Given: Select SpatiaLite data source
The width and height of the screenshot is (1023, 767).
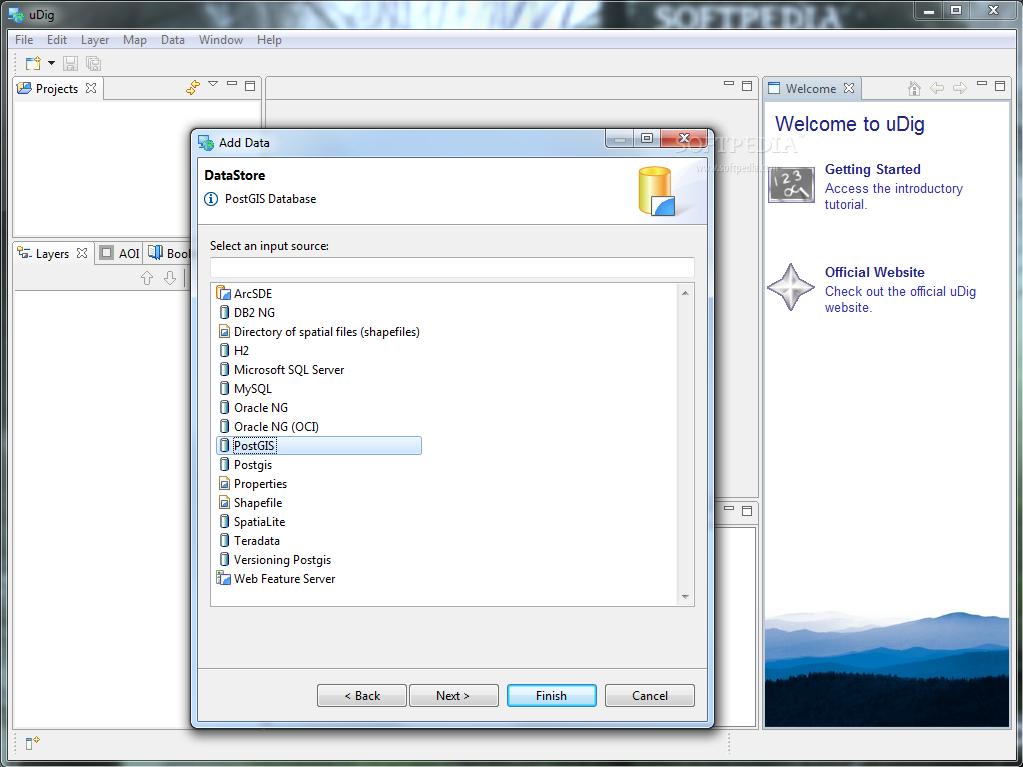Looking at the screenshot, I should 251,521.
